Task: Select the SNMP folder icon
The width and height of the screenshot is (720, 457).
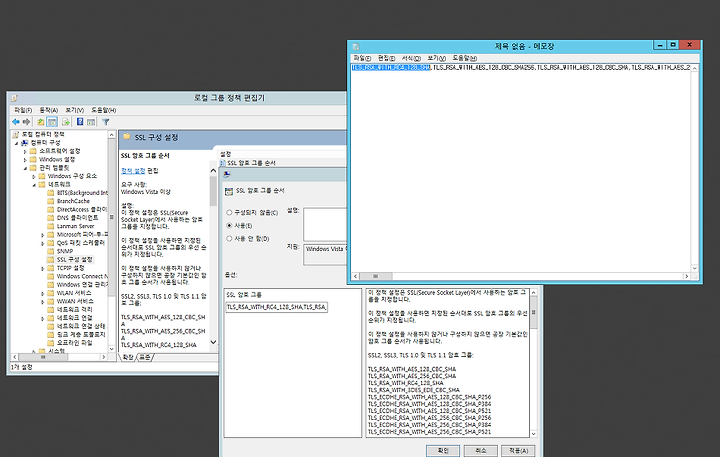Action: pyautogui.click(x=51, y=251)
